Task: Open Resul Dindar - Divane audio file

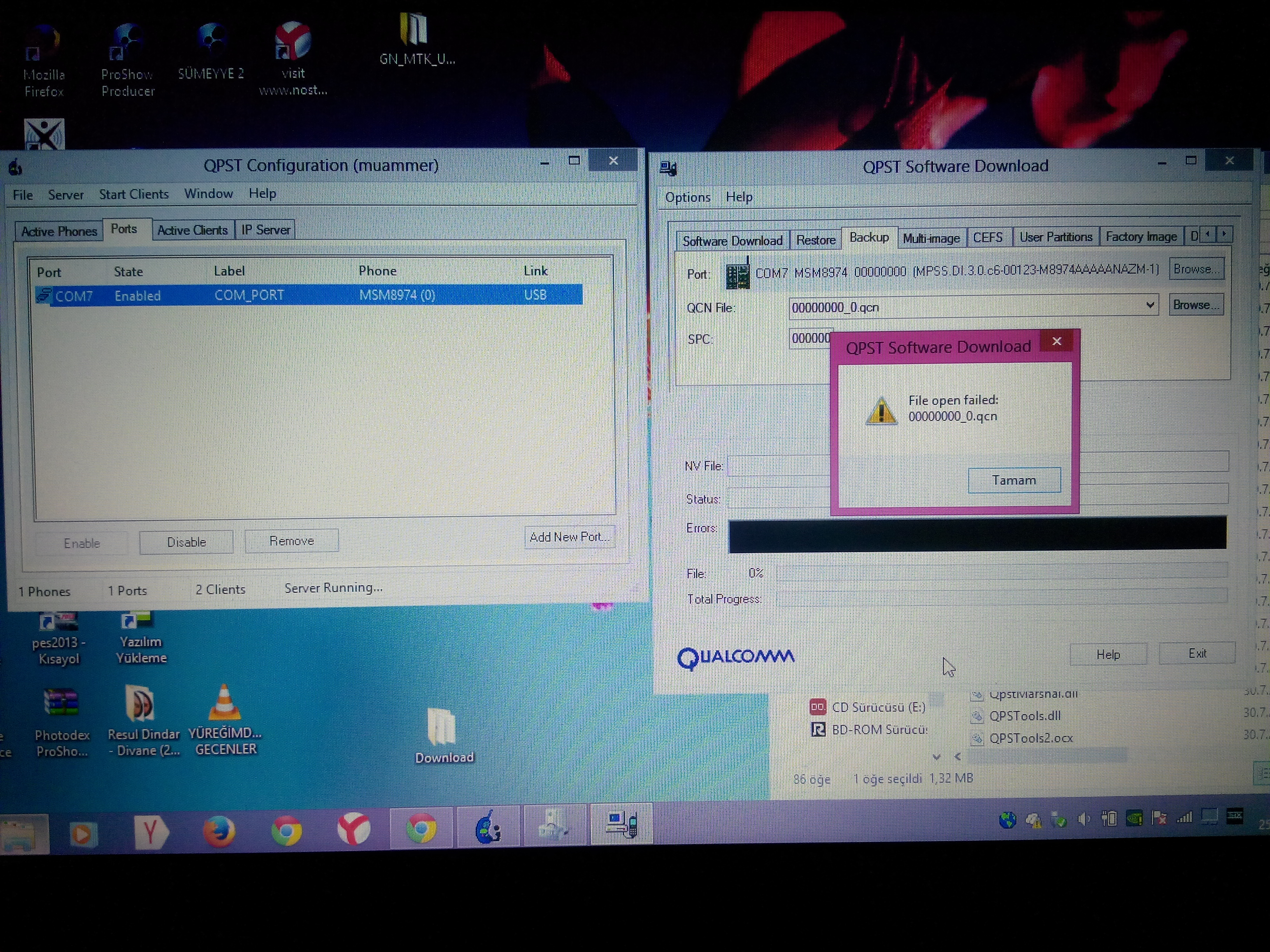Action: [144, 721]
